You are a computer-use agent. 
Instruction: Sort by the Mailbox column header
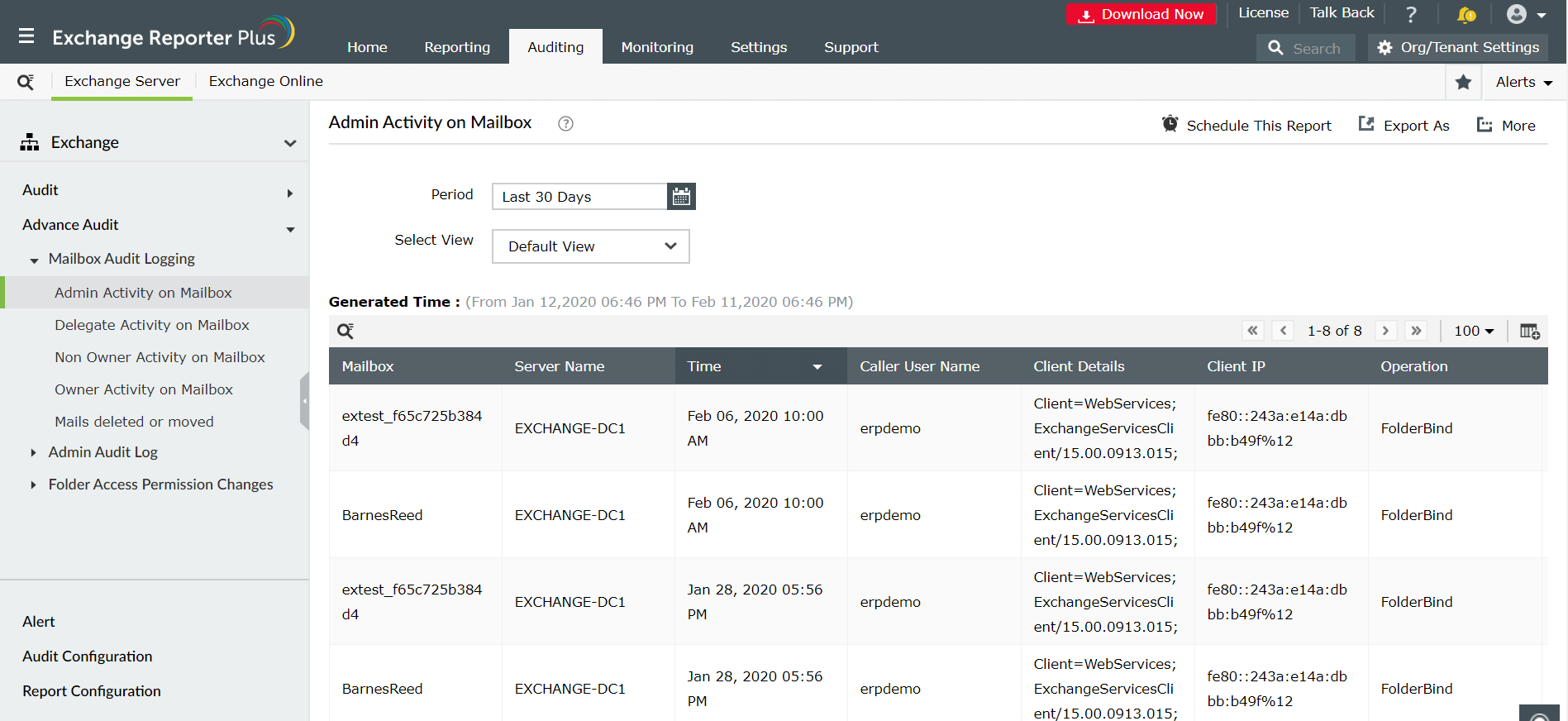(415, 366)
